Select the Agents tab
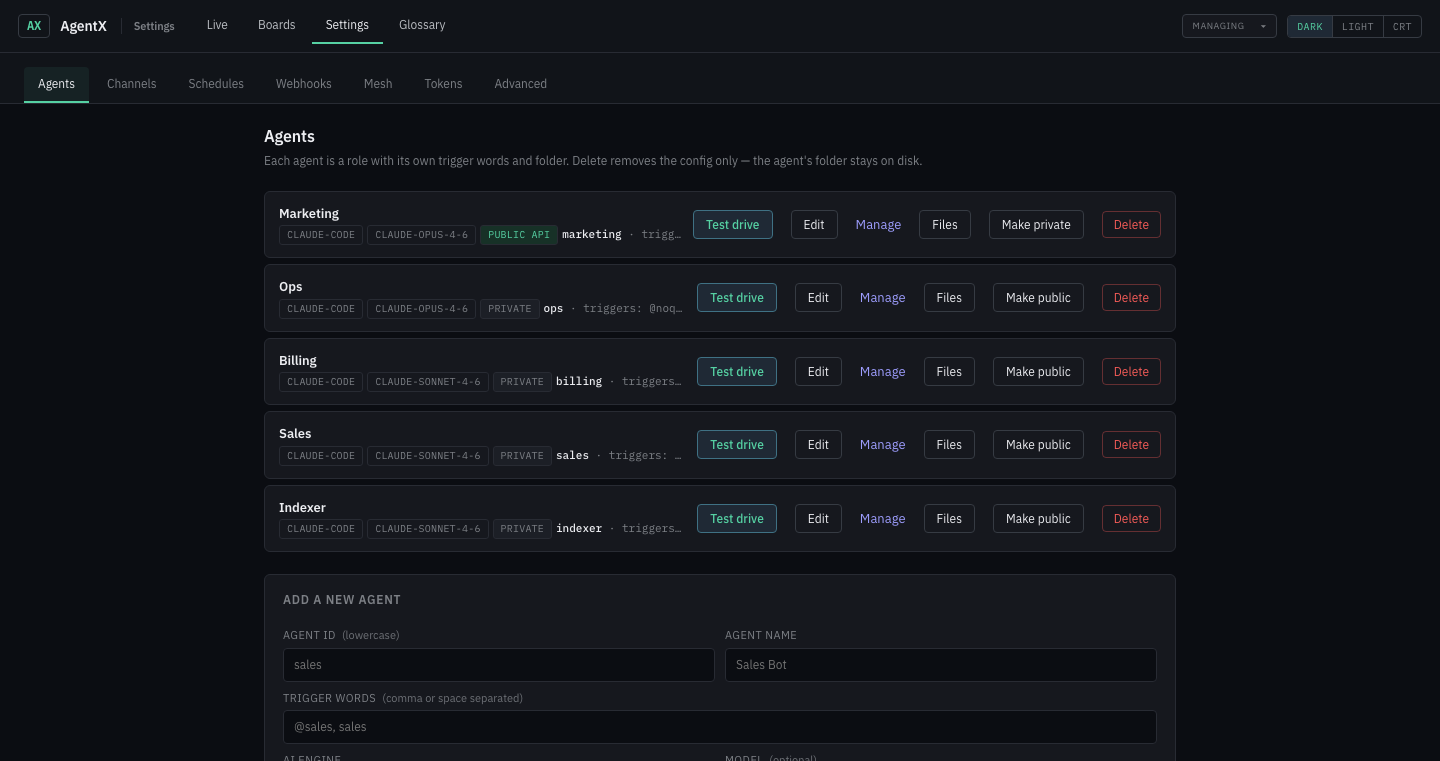 click(x=56, y=84)
